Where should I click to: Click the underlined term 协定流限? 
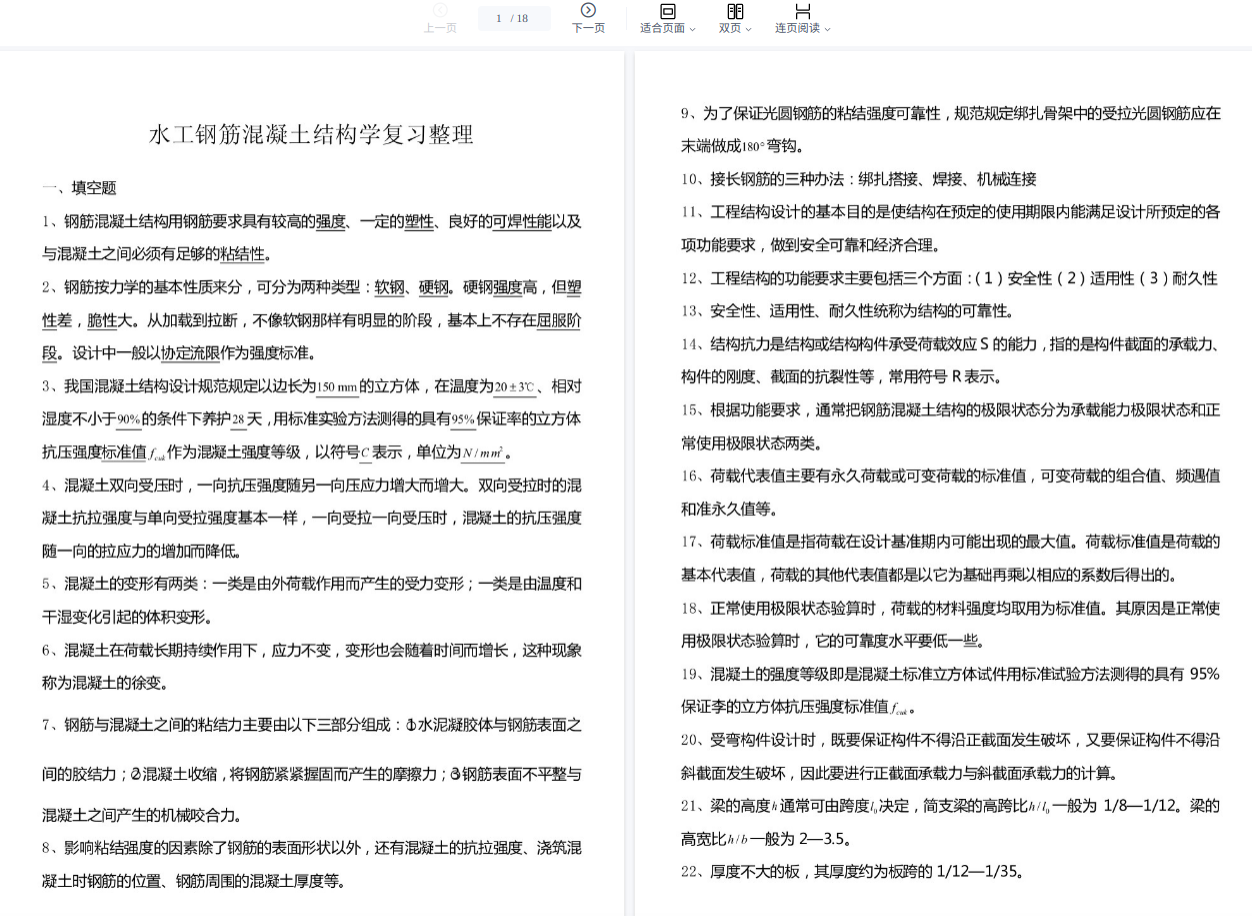[191, 353]
